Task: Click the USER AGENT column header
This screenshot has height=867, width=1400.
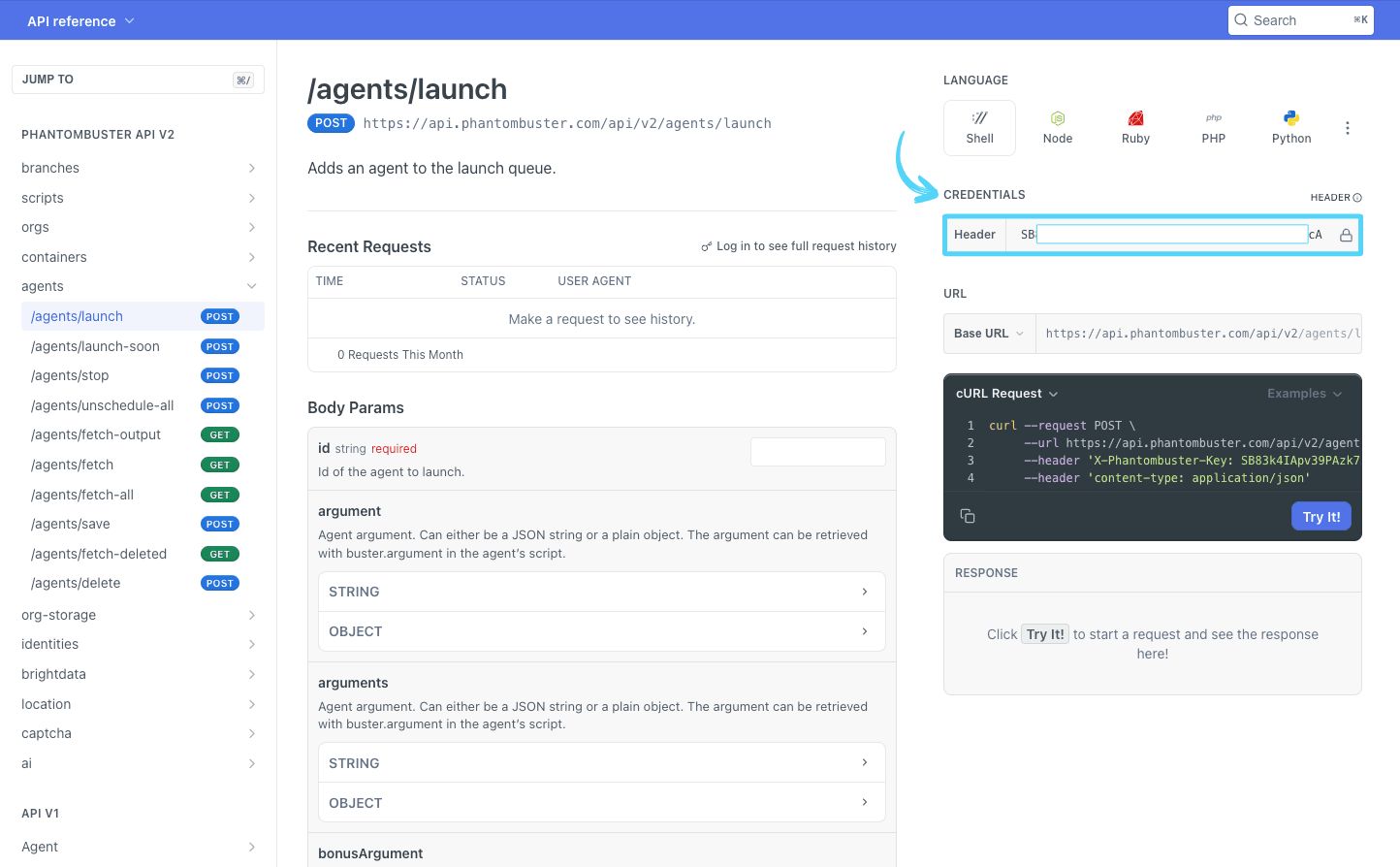Action: tap(594, 281)
